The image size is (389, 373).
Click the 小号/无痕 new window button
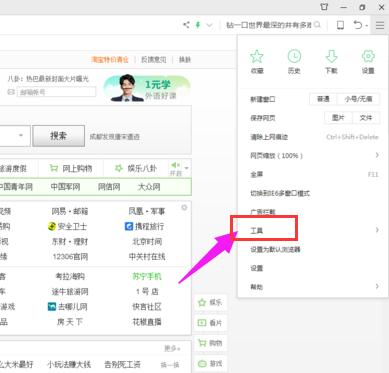[358, 99]
